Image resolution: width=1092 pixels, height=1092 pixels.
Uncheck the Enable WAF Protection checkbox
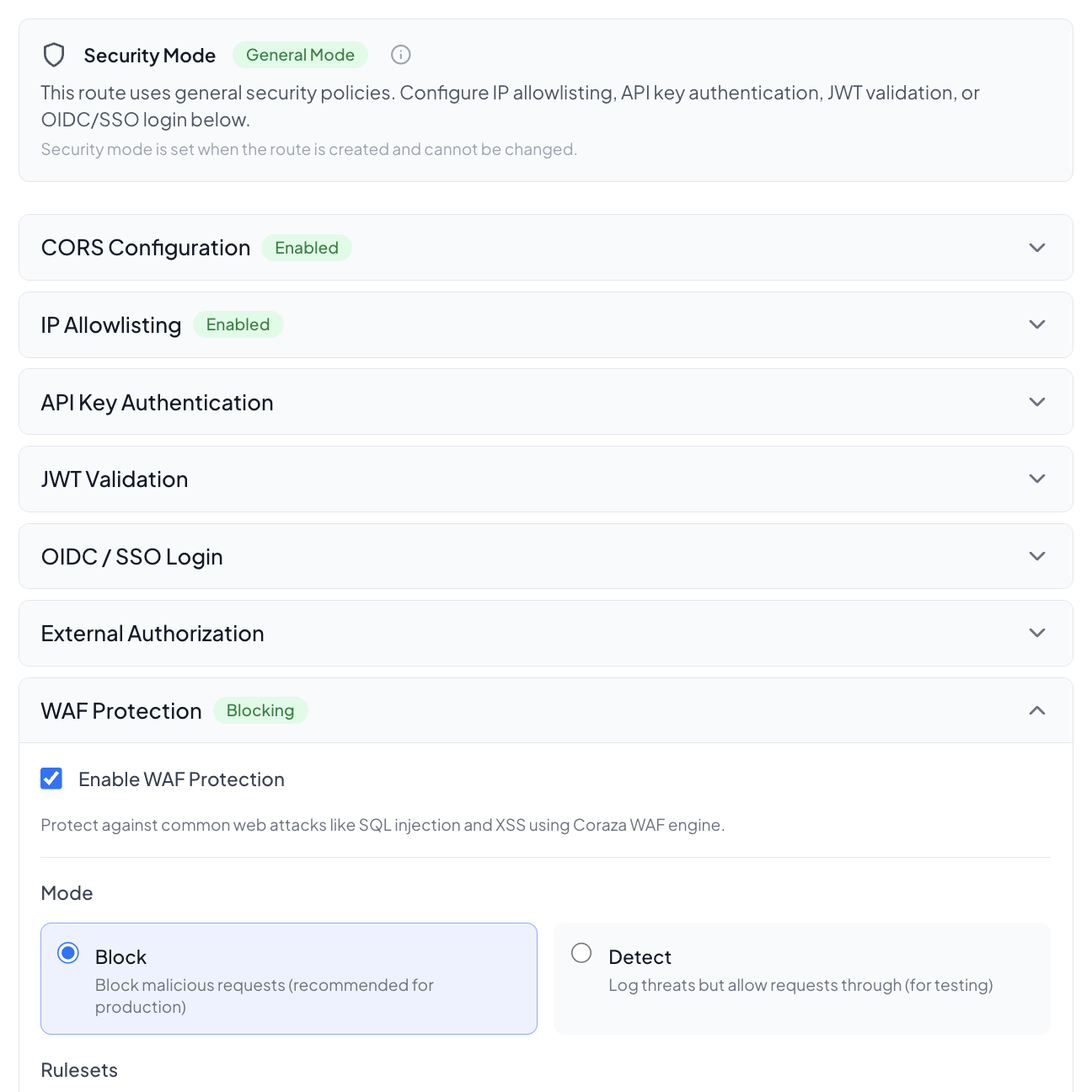tap(51, 779)
